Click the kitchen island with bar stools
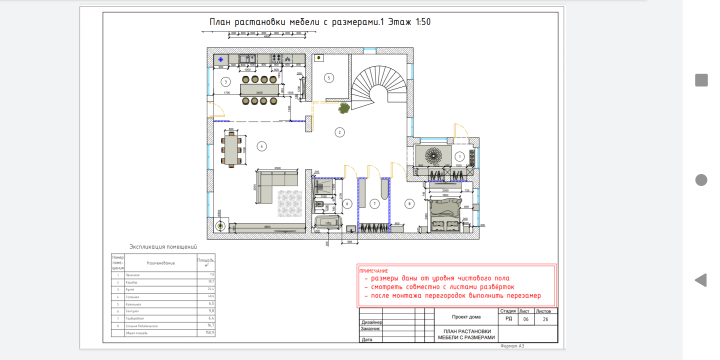This screenshot has width=720, height=360. 260,90
